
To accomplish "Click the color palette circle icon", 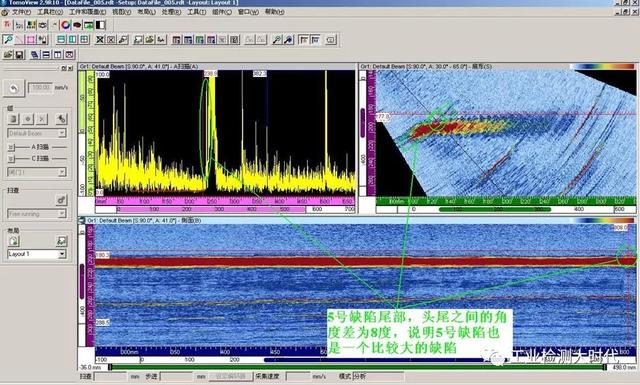I will (x=66, y=25).
